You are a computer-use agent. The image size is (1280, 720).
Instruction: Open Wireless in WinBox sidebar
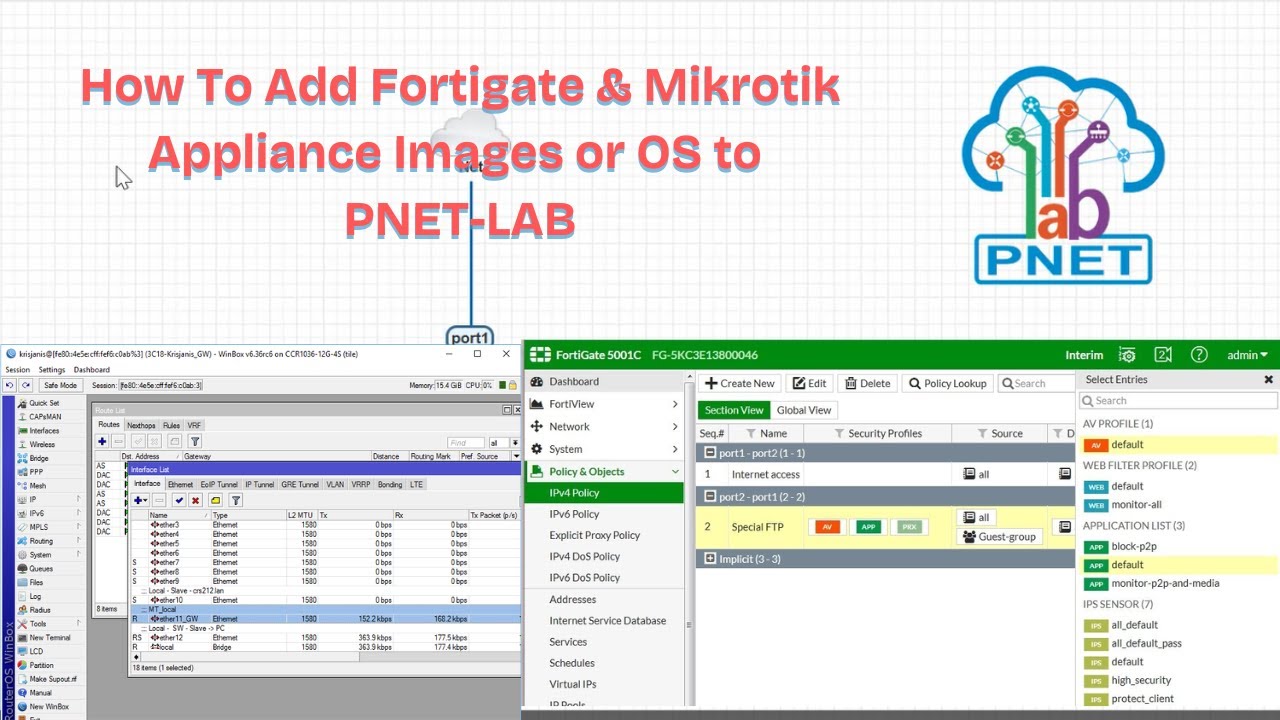(44, 444)
